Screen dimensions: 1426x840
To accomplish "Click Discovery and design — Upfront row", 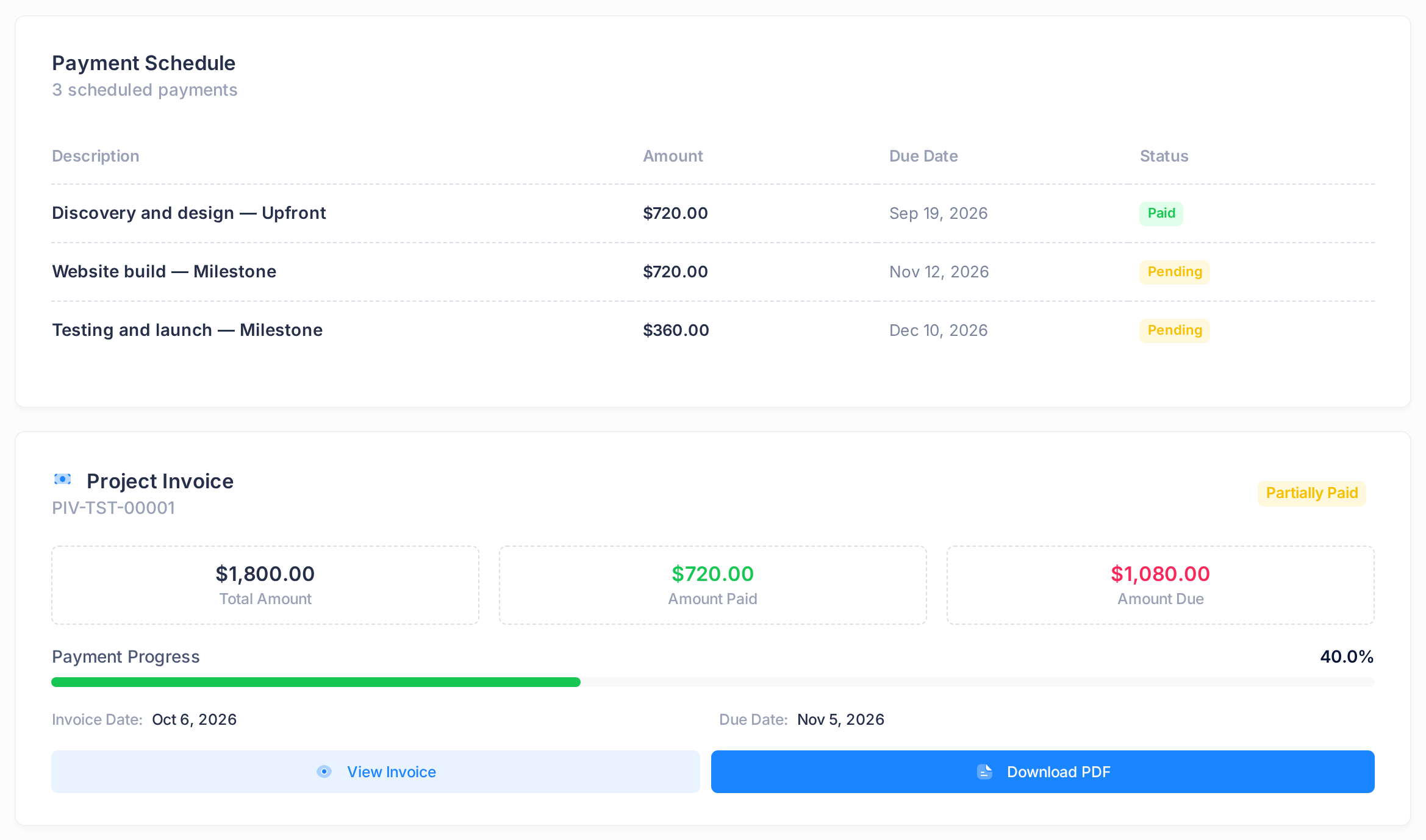I will pos(713,213).
